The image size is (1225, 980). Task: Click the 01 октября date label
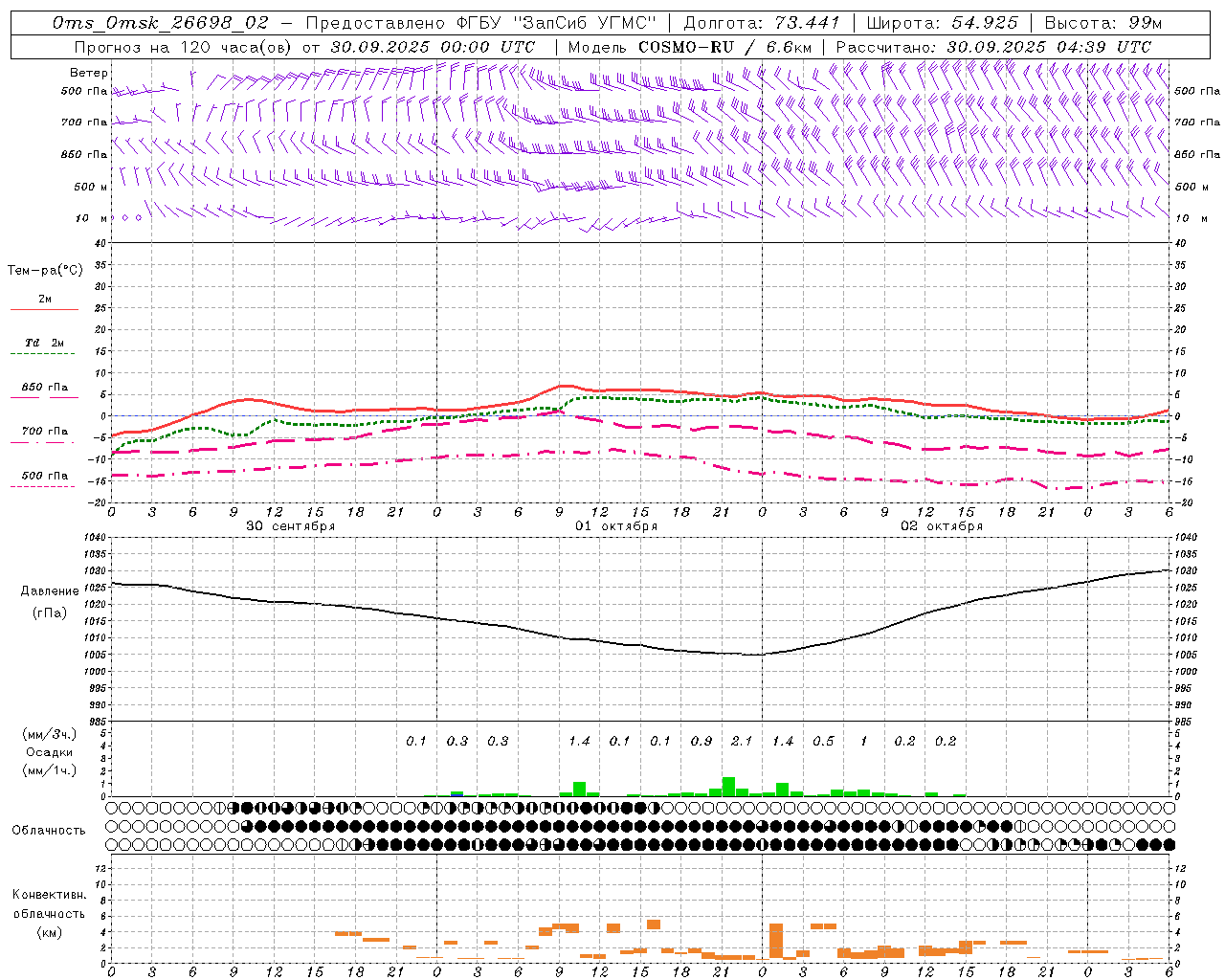click(616, 526)
